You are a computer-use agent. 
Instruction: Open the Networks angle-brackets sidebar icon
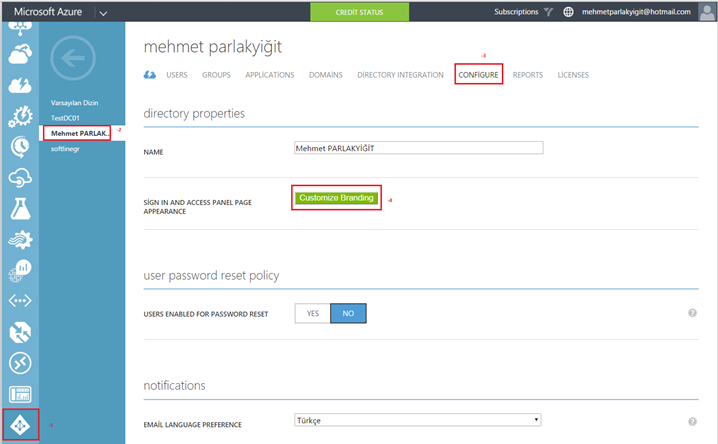tap(20, 301)
